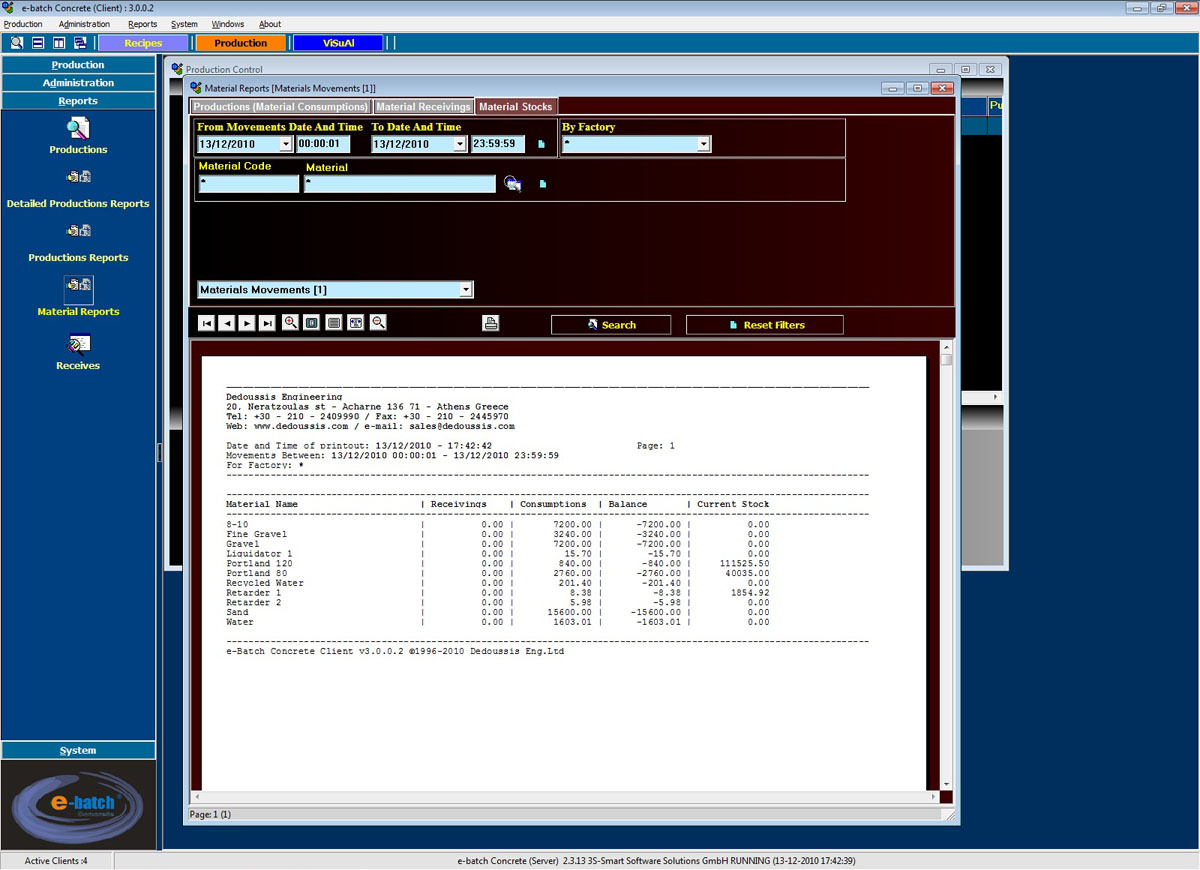
Task: Open the System menu in the menu bar
Action: tap(184, 24)
